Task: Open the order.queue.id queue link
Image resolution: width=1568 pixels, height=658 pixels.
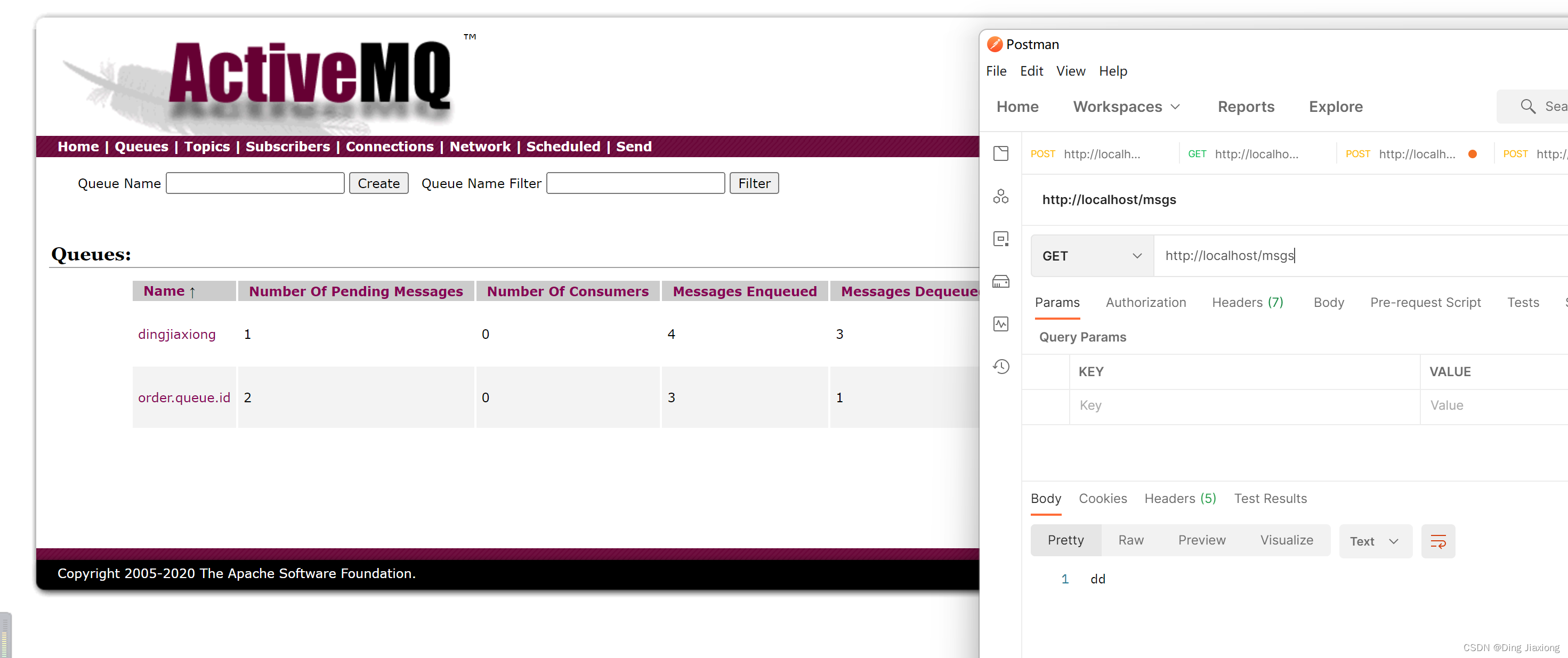Action: pos(184,398)
